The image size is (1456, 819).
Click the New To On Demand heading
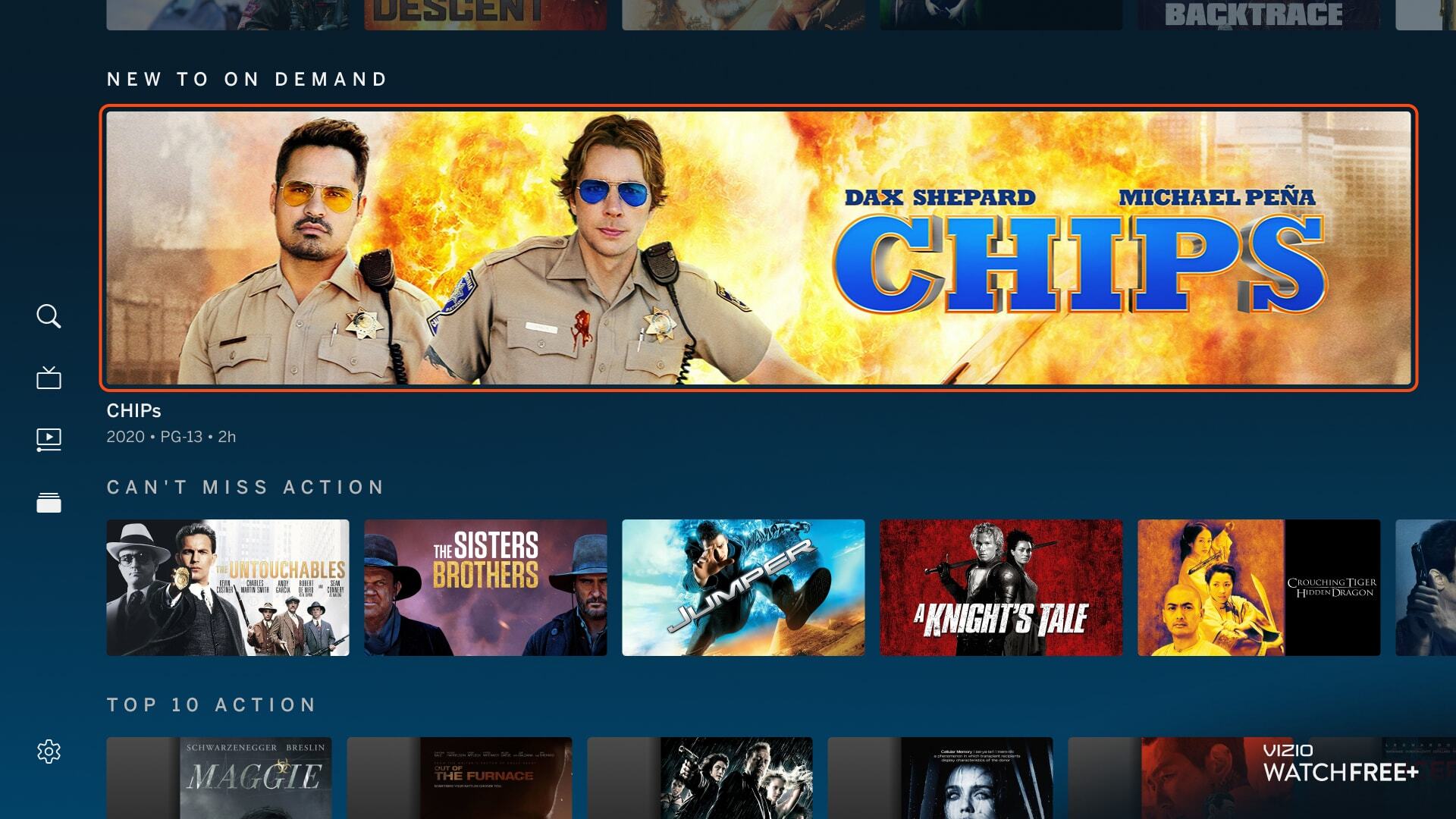pyautogui.click(x=247, y=80)
